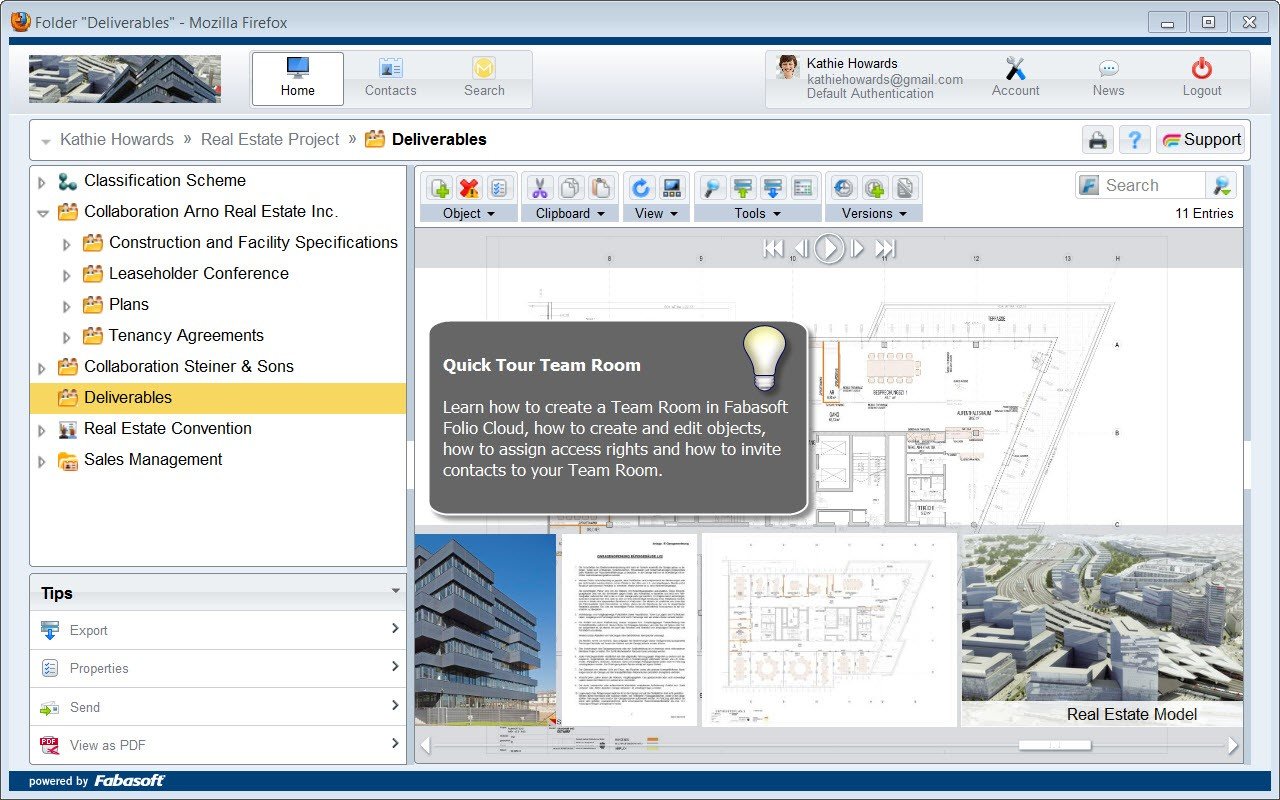The width and height of the screenshot is (1280, 800).
Task: Click the delete object red X icon
Action: [x=469, y=187]
